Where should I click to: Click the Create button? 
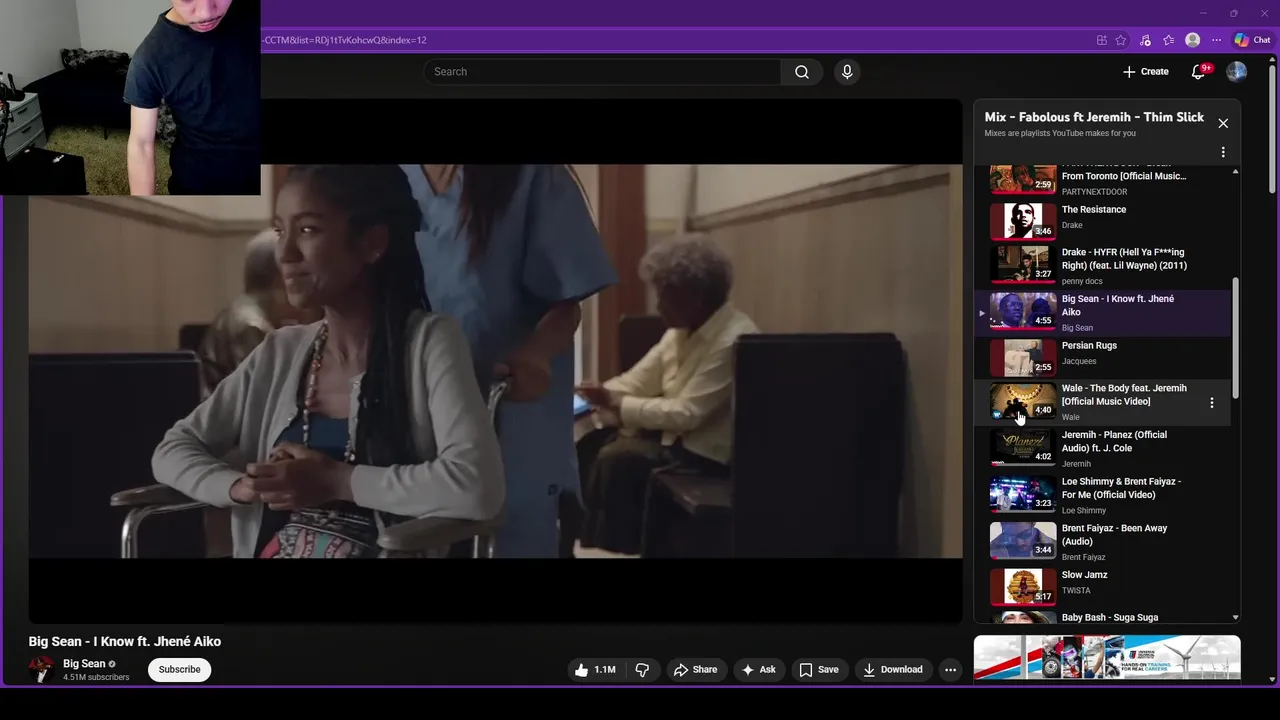point(1145,72)
